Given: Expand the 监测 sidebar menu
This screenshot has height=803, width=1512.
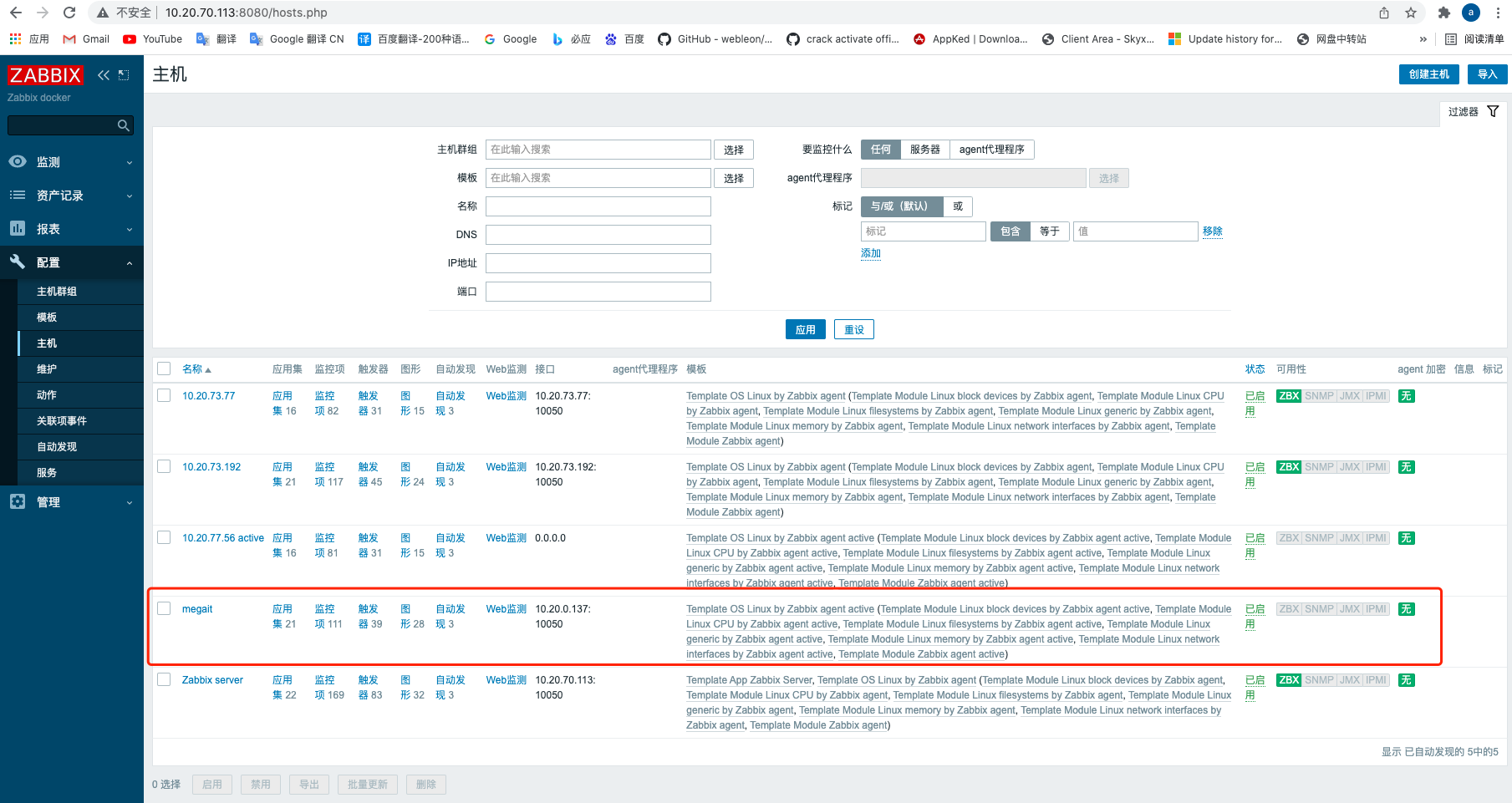Looking at the screenshot, I should click(x=72, y=162).
